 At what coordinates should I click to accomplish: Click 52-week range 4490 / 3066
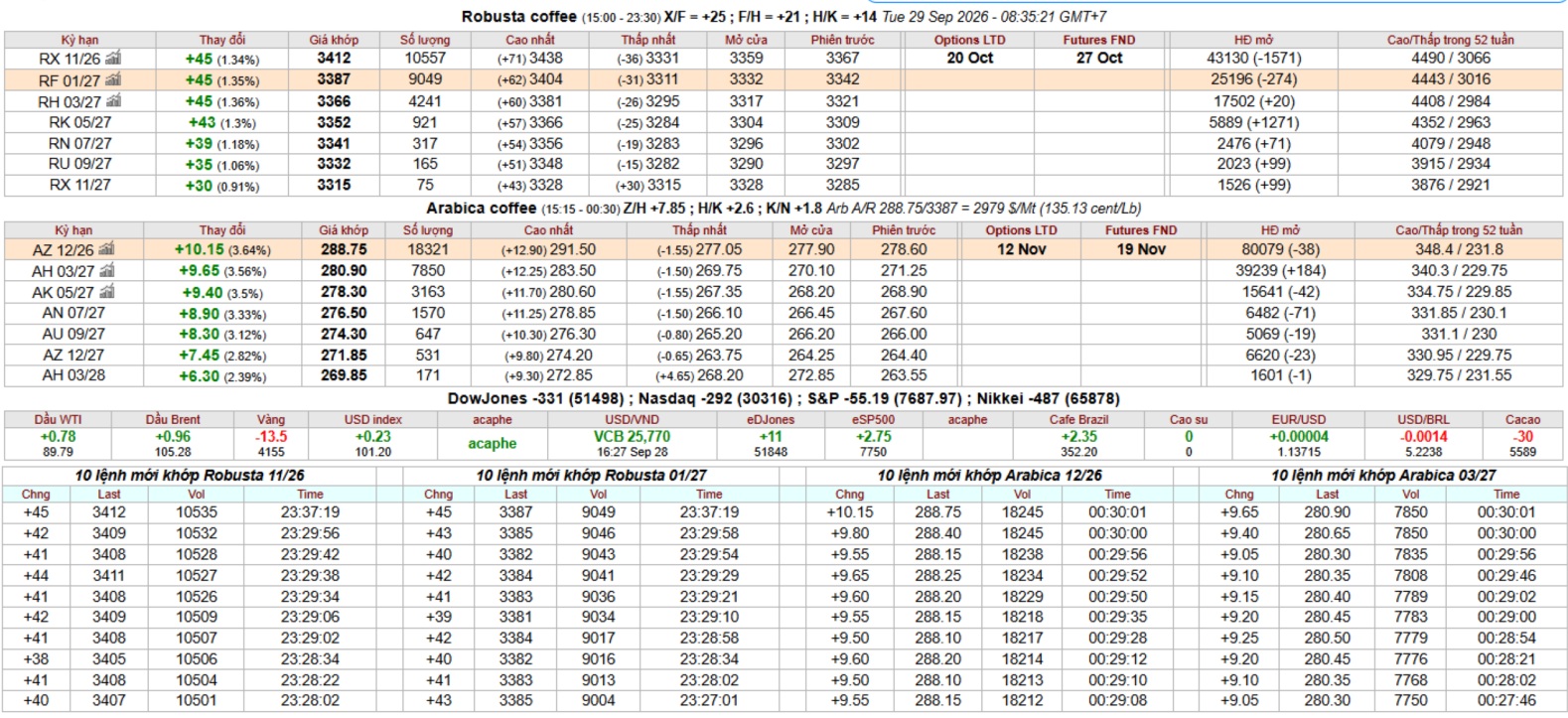point(1450,59)
